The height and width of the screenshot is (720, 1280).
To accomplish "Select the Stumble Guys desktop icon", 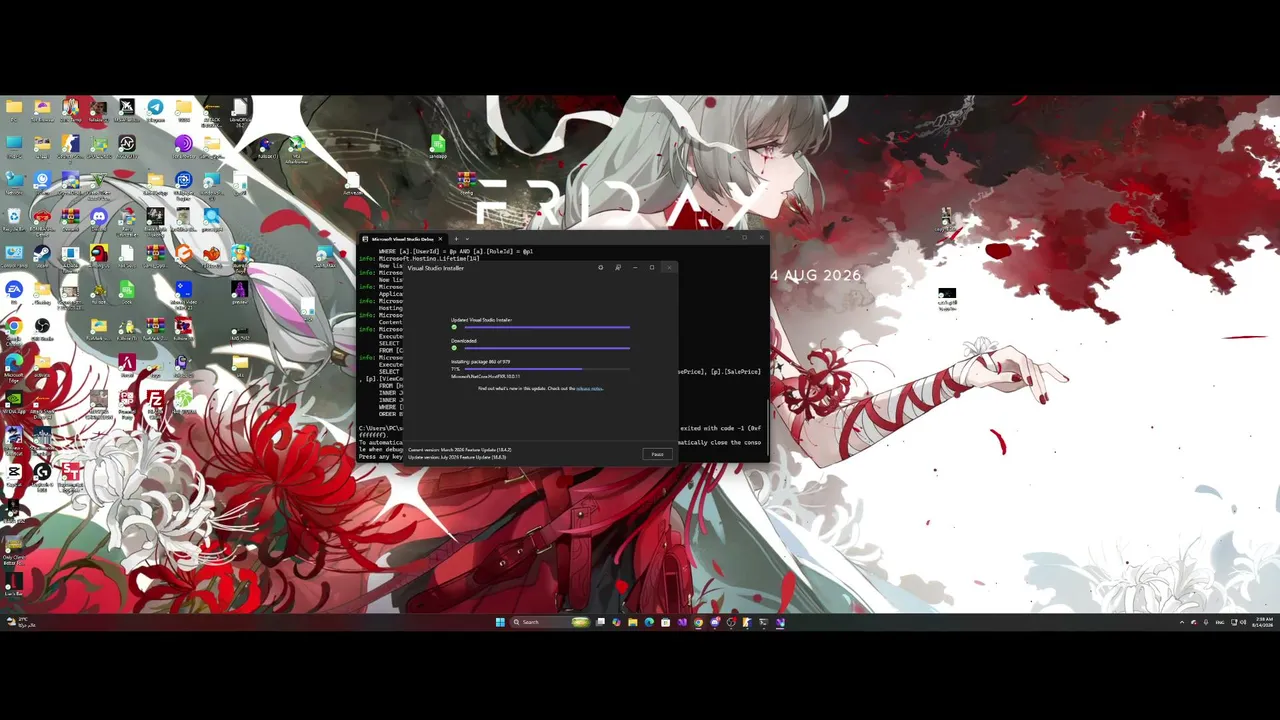I will (x=240, y=258).
